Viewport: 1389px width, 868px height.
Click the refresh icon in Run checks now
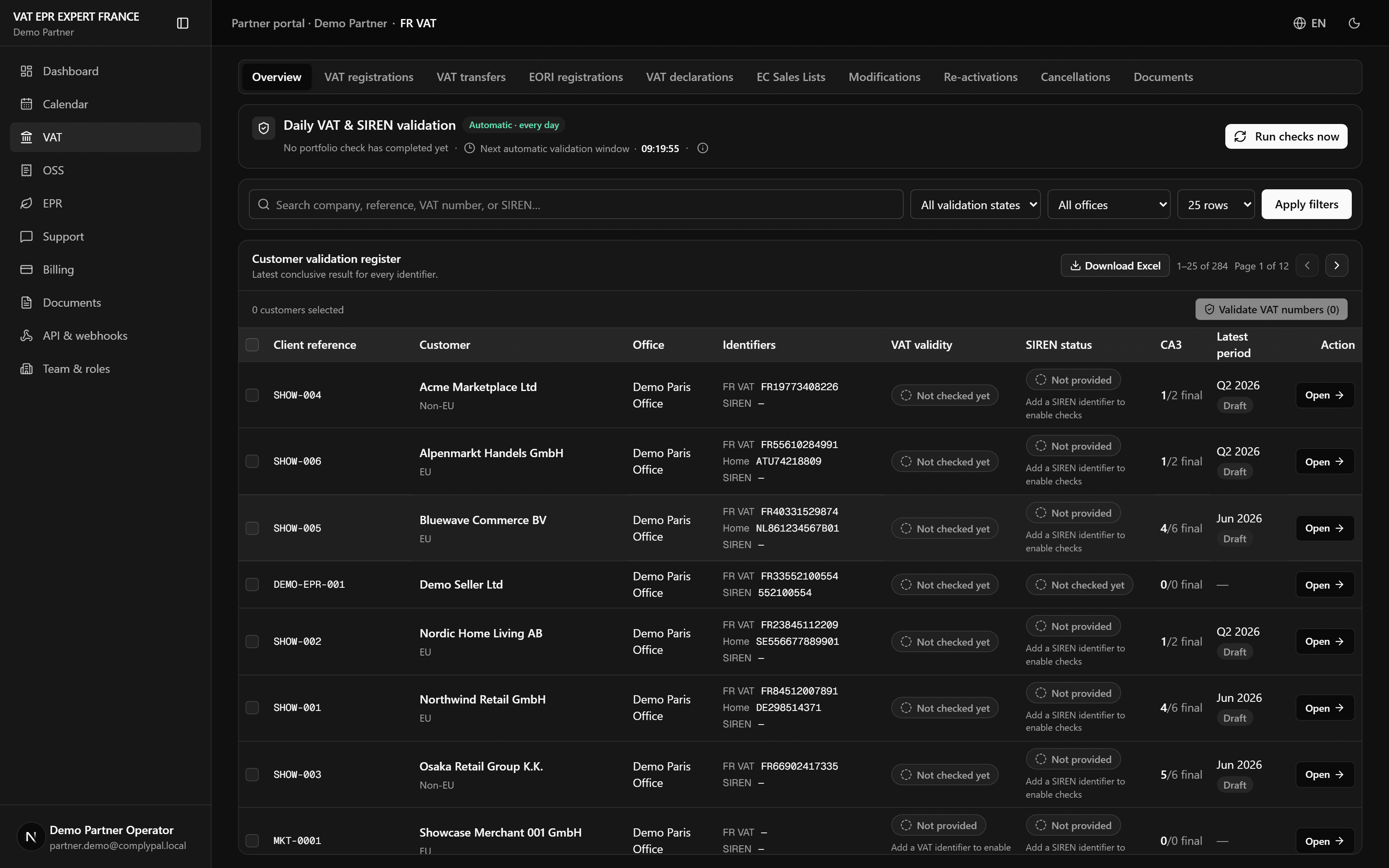1240,137
